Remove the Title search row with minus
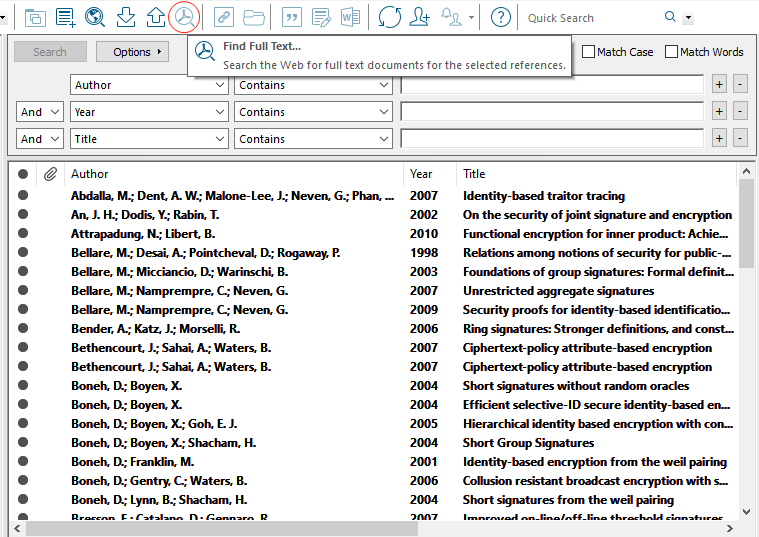The width and height of the screenshot is (759, 537). pos(740,139)
